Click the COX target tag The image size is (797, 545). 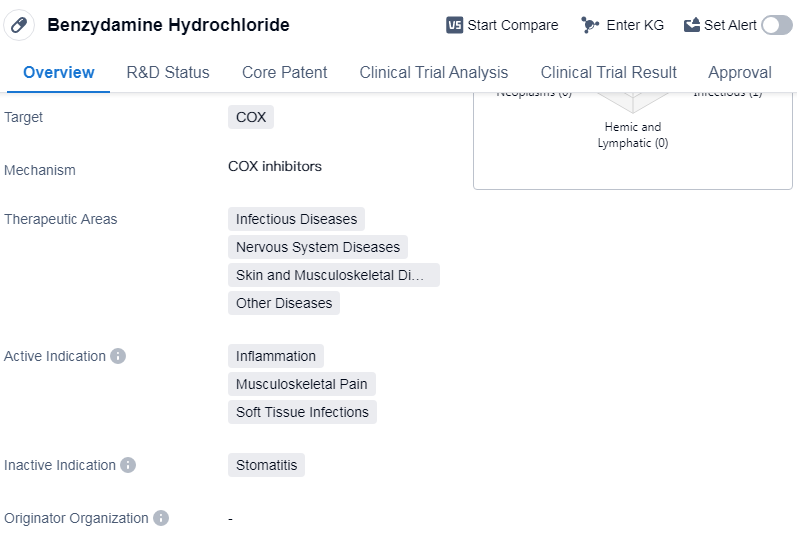click(x=251, y=117)
